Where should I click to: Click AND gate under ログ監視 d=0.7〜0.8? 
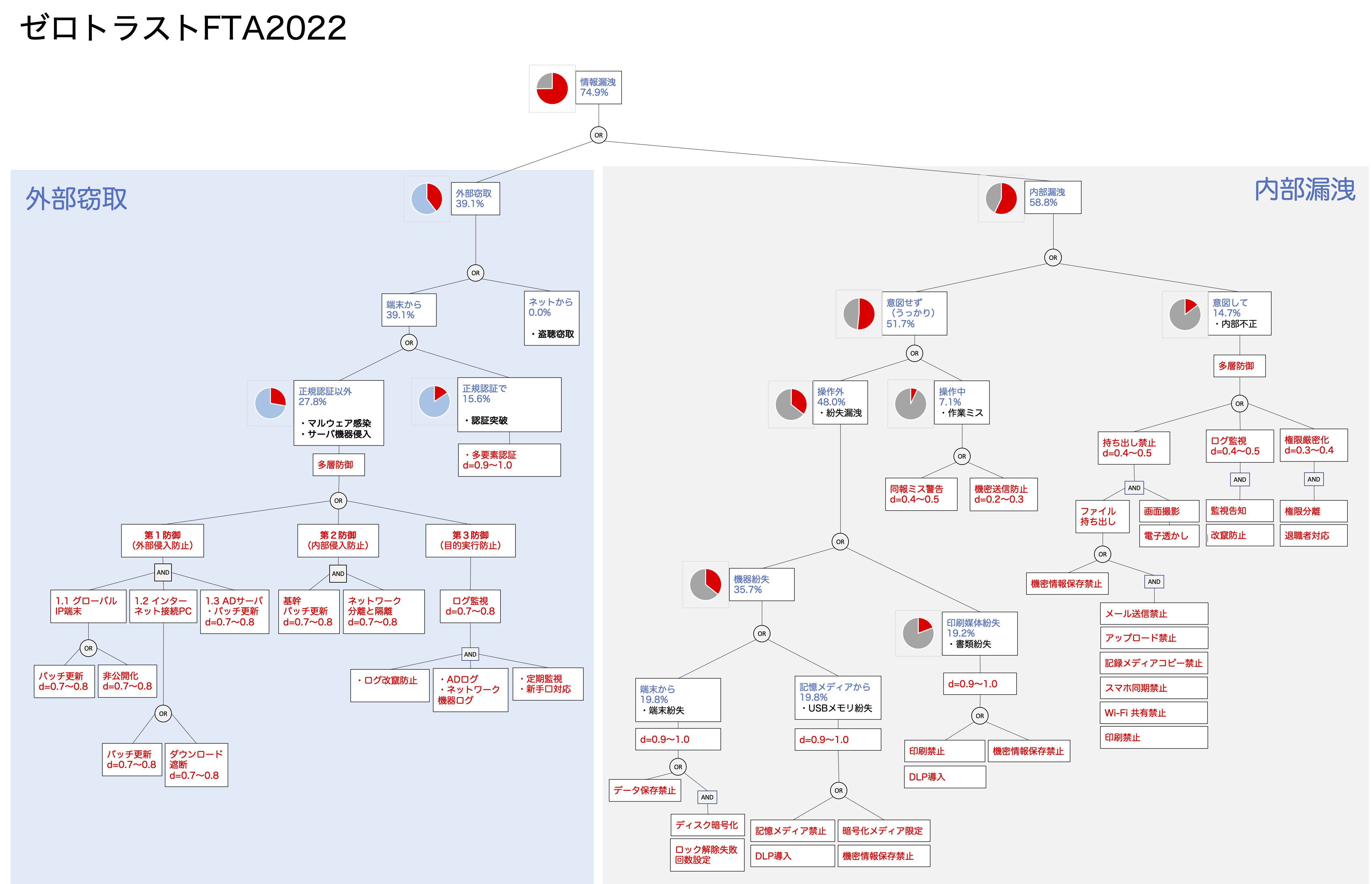point(470,654)
